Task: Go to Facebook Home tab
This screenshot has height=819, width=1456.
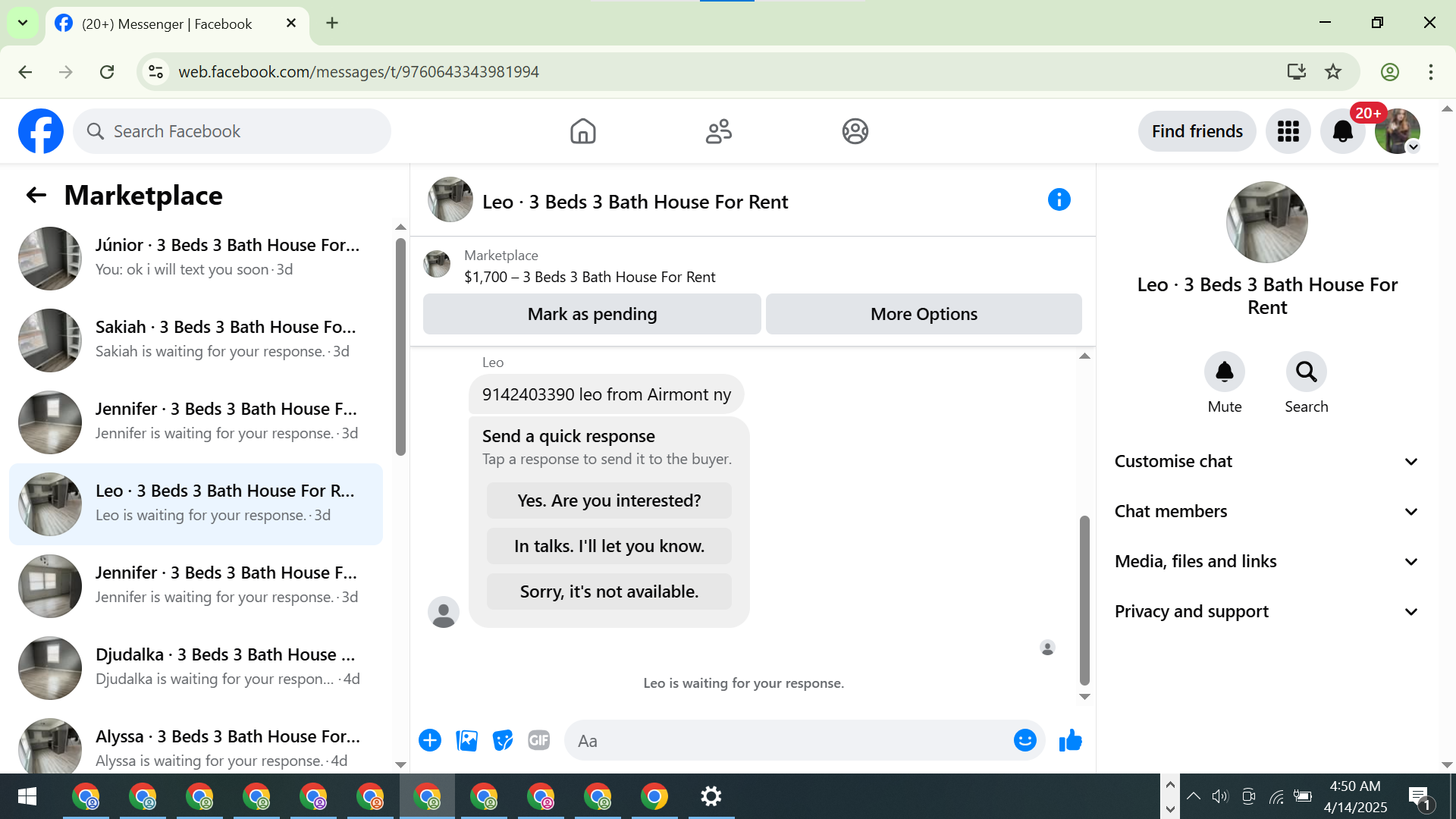Action: pos(582,131)
